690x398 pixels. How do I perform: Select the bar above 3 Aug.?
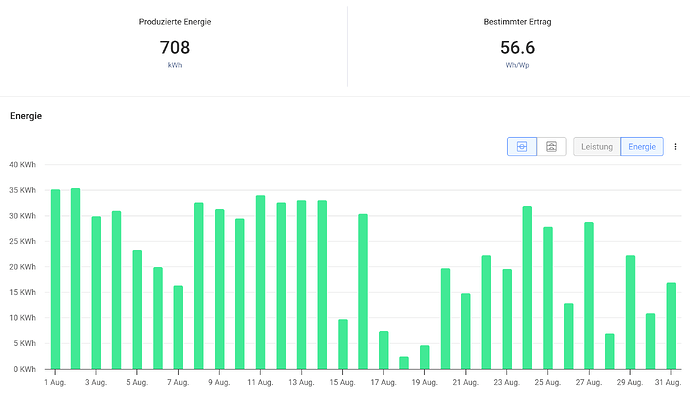[x=96, y=293]
